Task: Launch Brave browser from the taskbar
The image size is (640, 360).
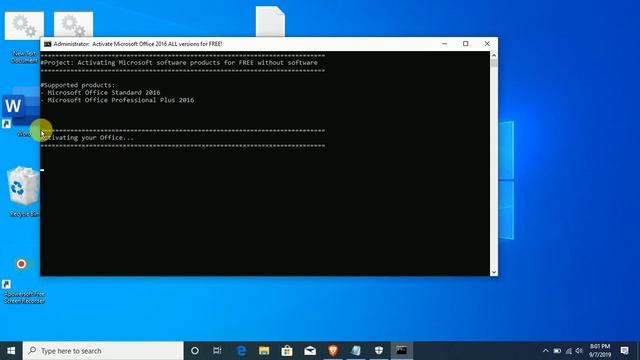Action: [333, 351]
